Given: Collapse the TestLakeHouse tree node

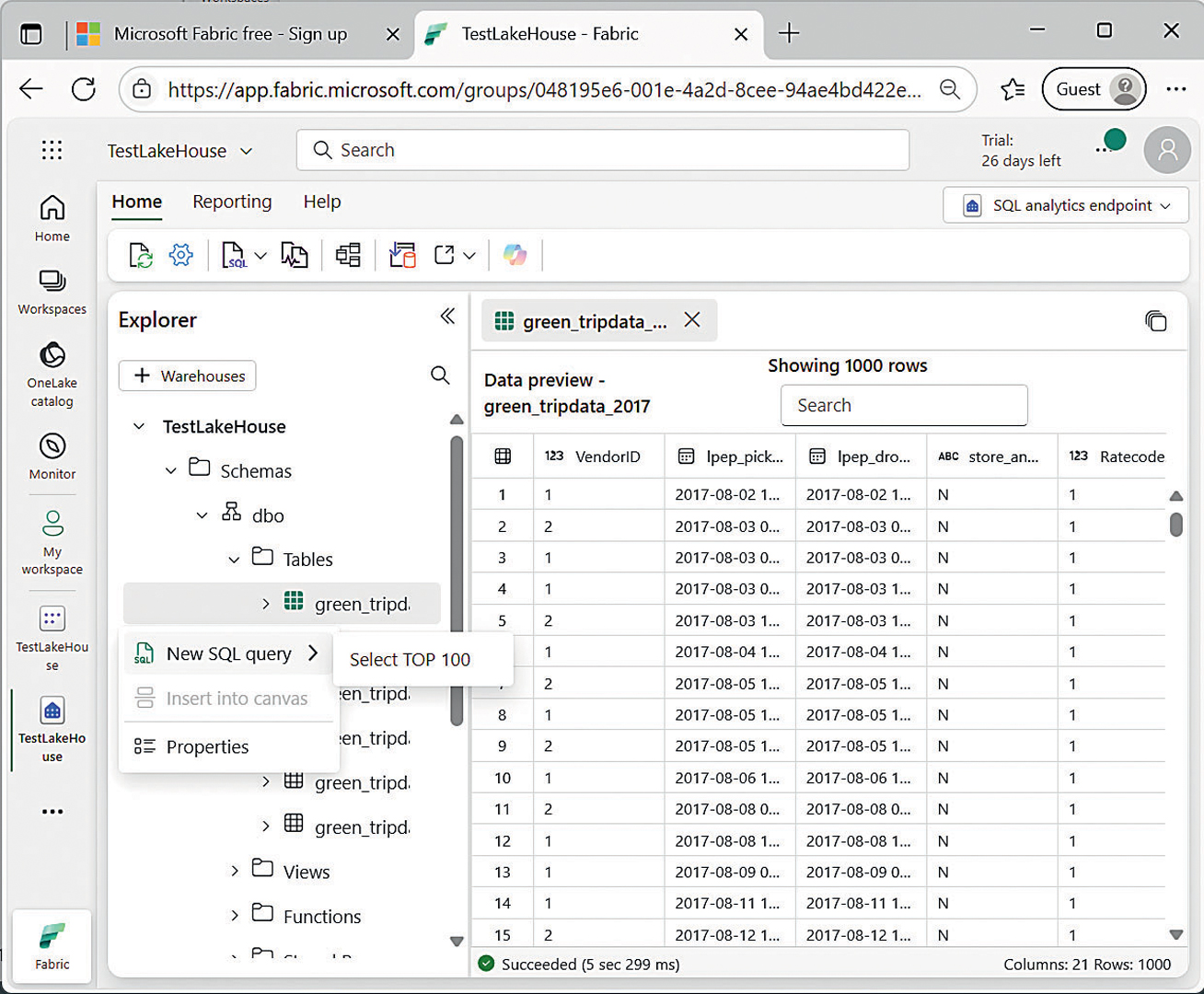Looking at the screenshot, I should click(139, 426).
